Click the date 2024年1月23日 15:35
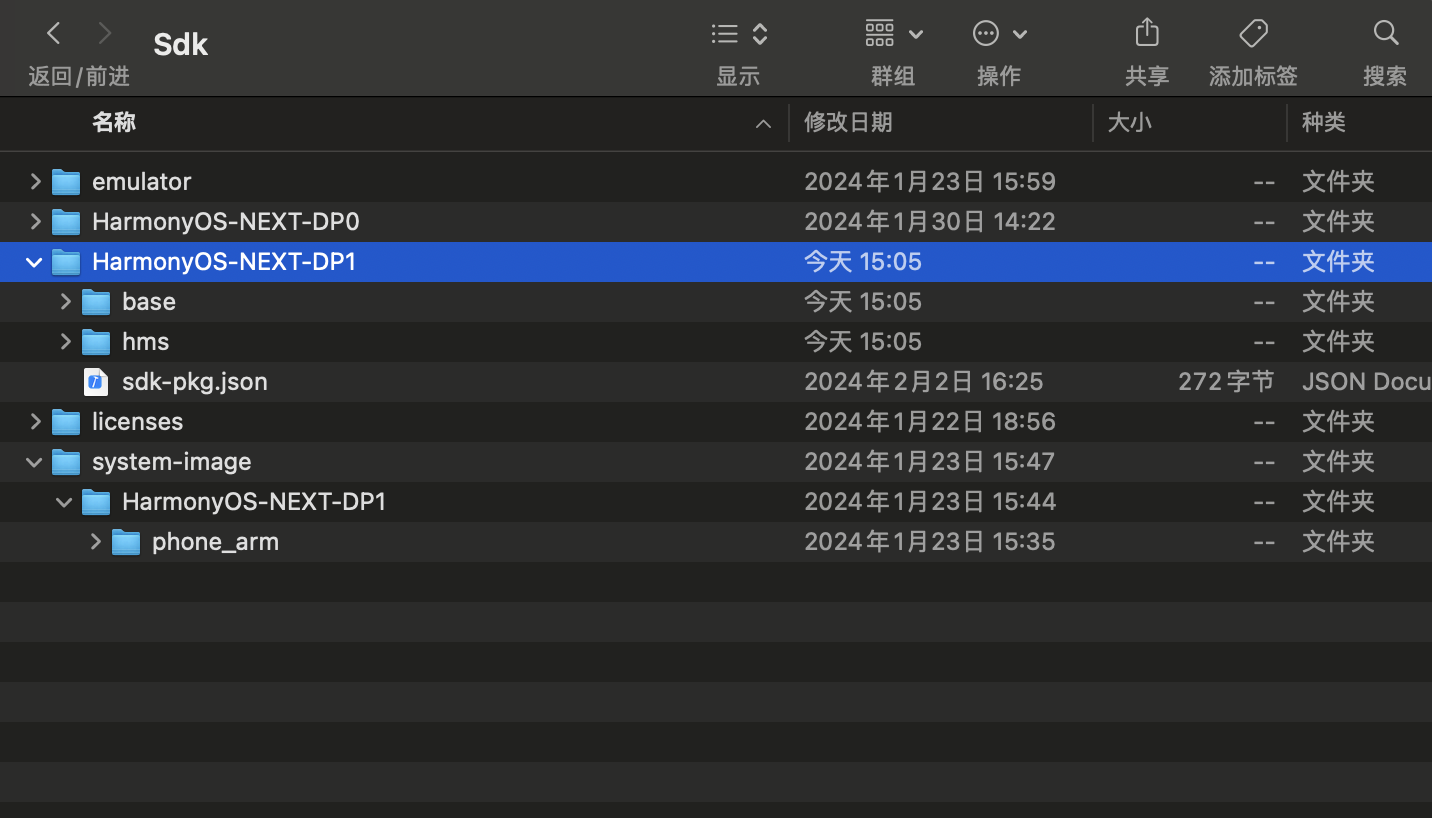Viewport: 1432px width, 818px height. 930,541
